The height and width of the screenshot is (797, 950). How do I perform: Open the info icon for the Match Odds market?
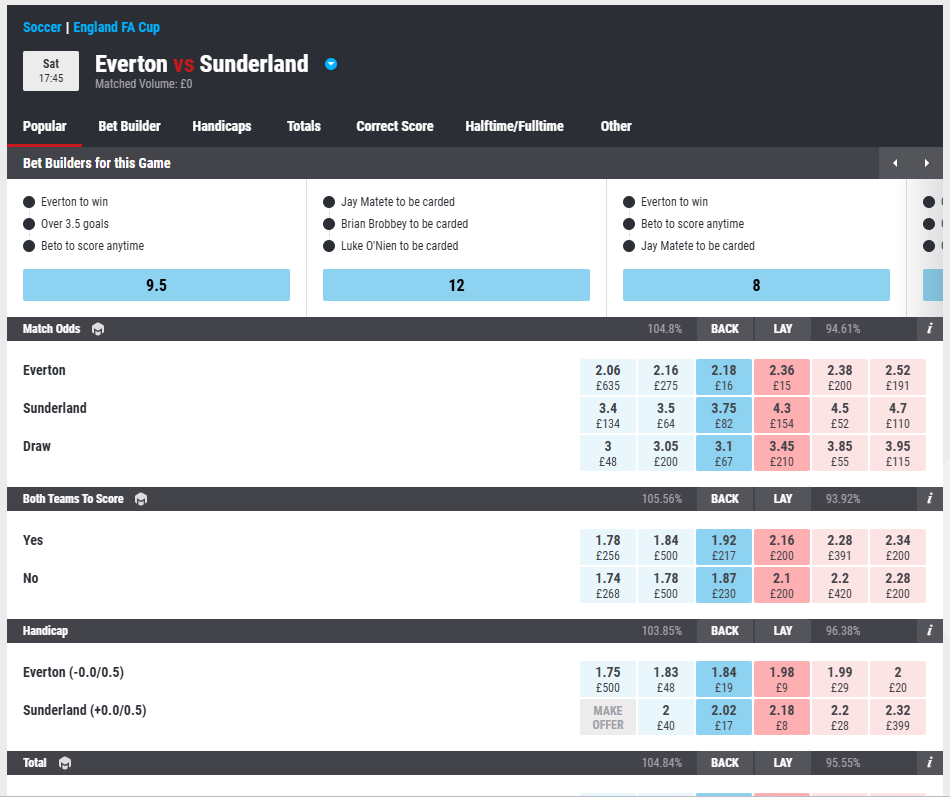point(928,328)
